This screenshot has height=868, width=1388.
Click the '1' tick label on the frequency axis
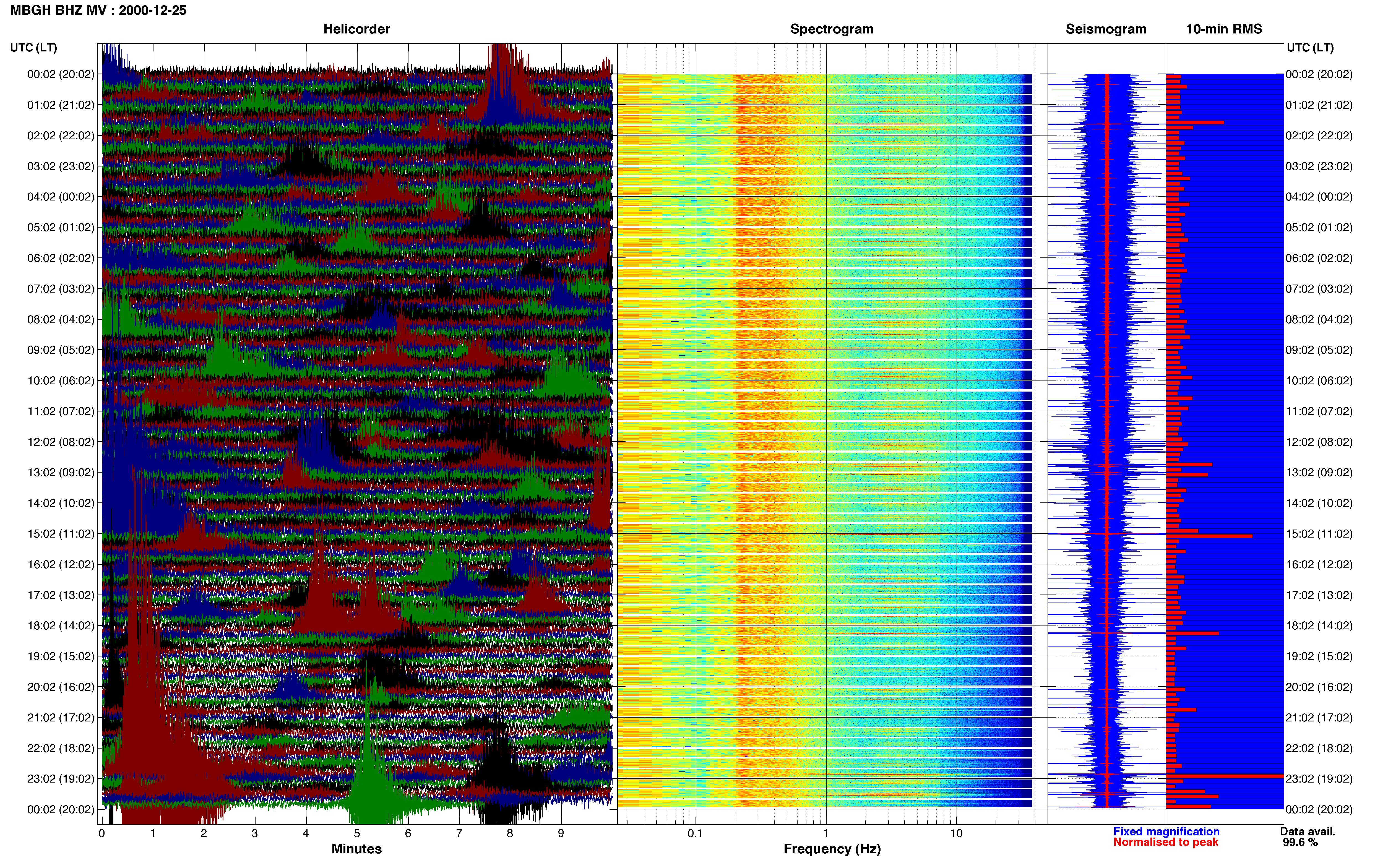pos(826,833)
